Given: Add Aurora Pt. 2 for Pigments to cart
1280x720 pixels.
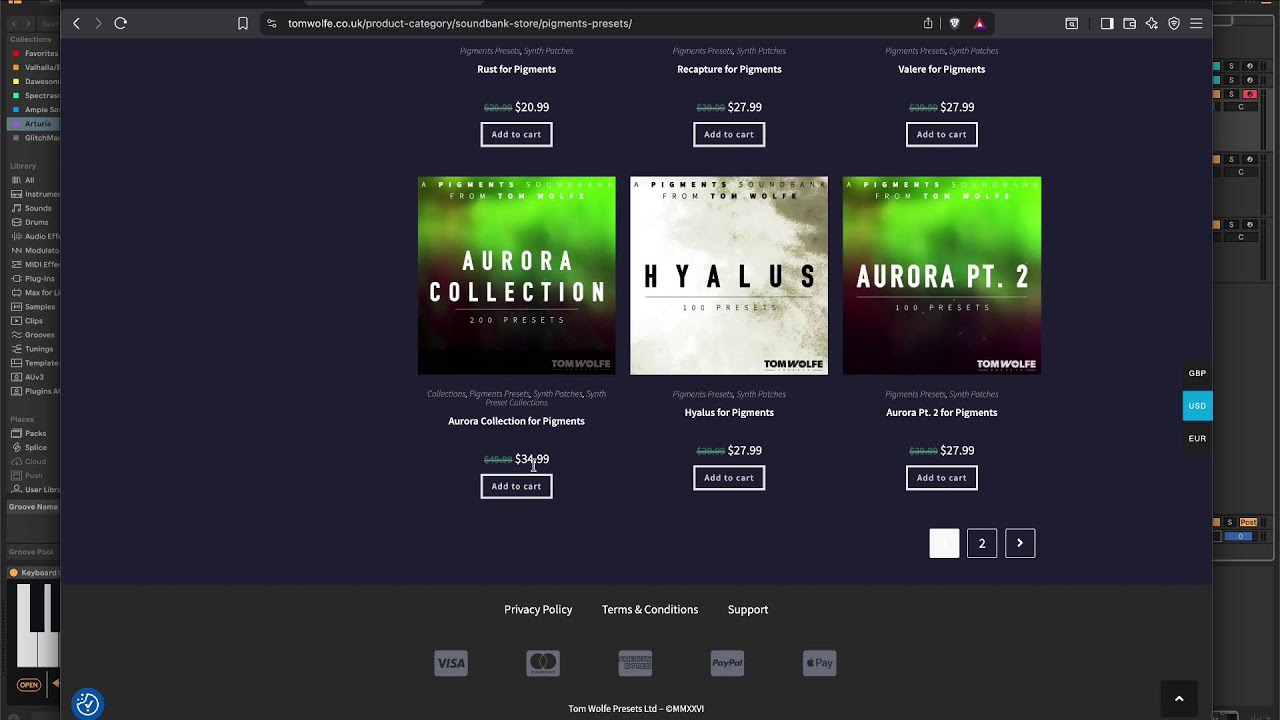Looking at the screenshot, I should click(x=942, y=478).
